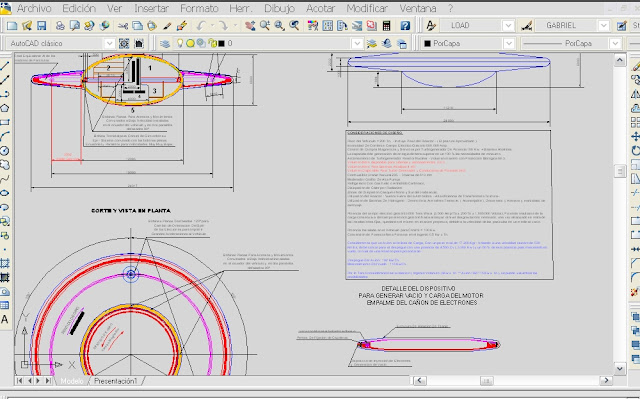Expand the PorCapa color dropdown
Viewport: 640px width, 399px height.
tap(509, 43)
